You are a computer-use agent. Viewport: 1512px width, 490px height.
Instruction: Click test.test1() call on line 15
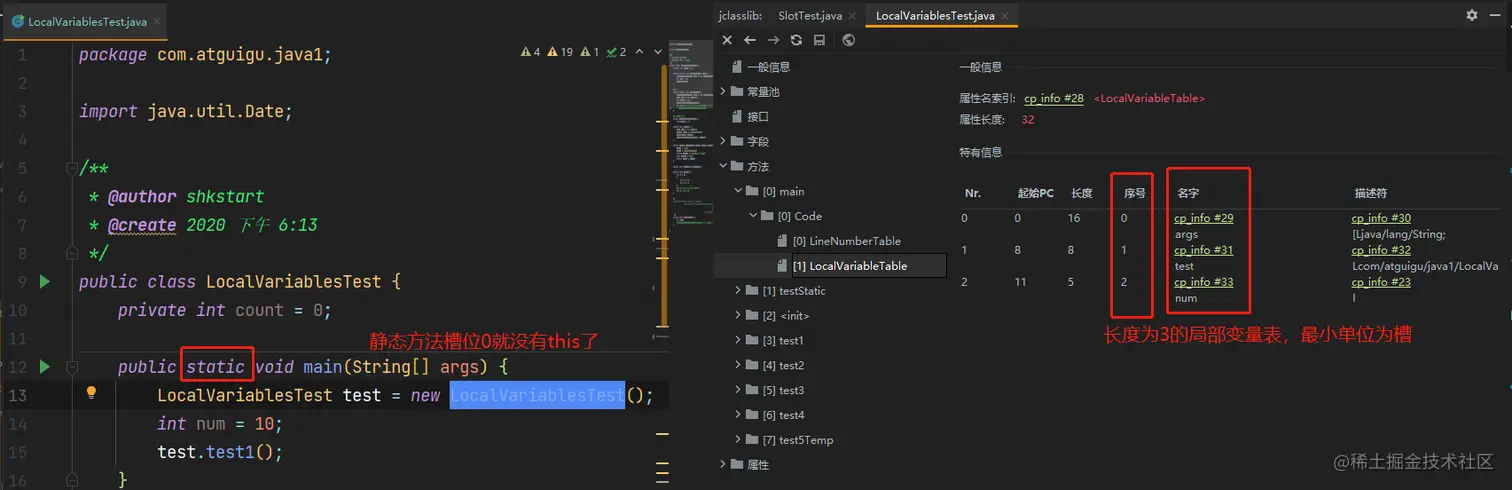220,452
